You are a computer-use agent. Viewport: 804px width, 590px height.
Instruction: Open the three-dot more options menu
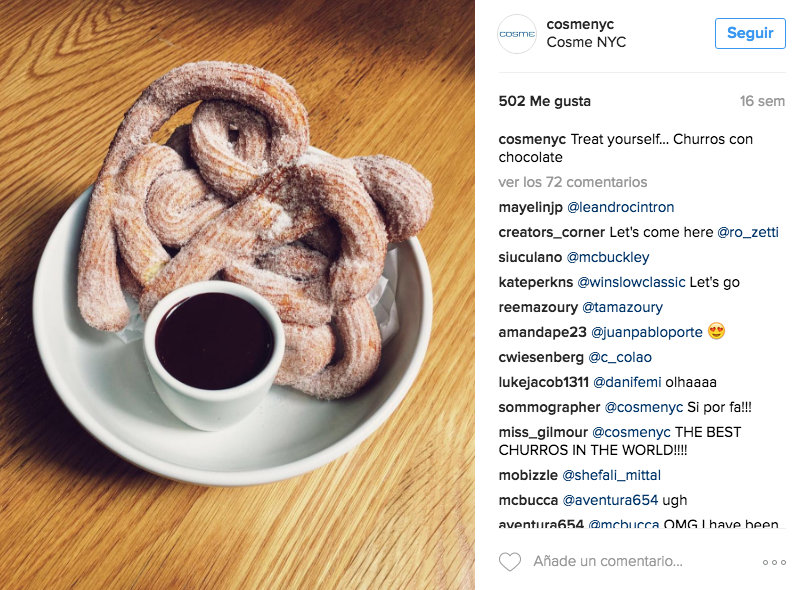coord(774,562)
